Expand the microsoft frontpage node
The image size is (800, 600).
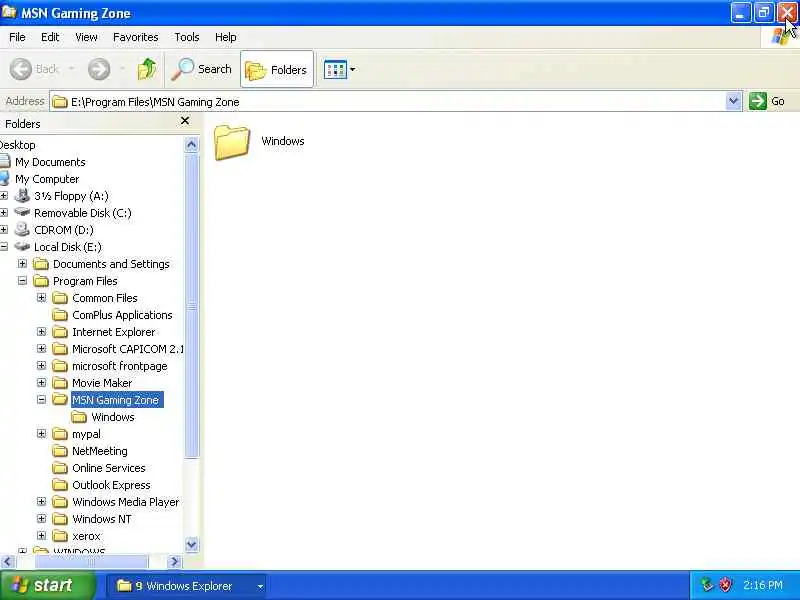pyautogui.click(x=41, y=366)
